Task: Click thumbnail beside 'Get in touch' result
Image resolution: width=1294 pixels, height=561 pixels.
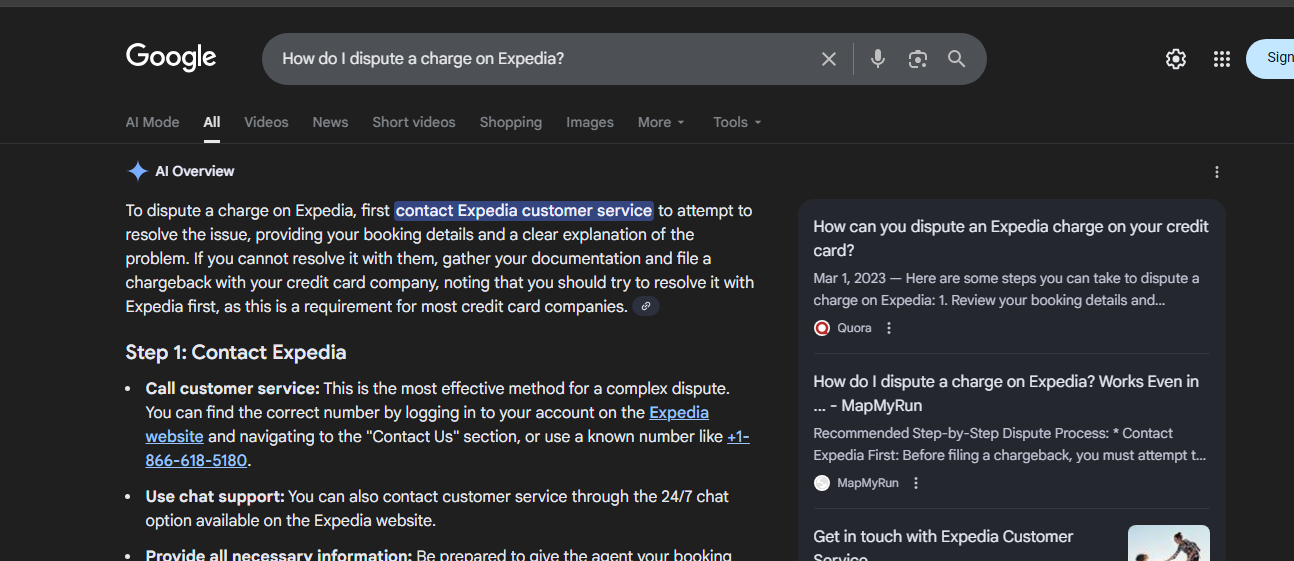Action: [1169, 543]
